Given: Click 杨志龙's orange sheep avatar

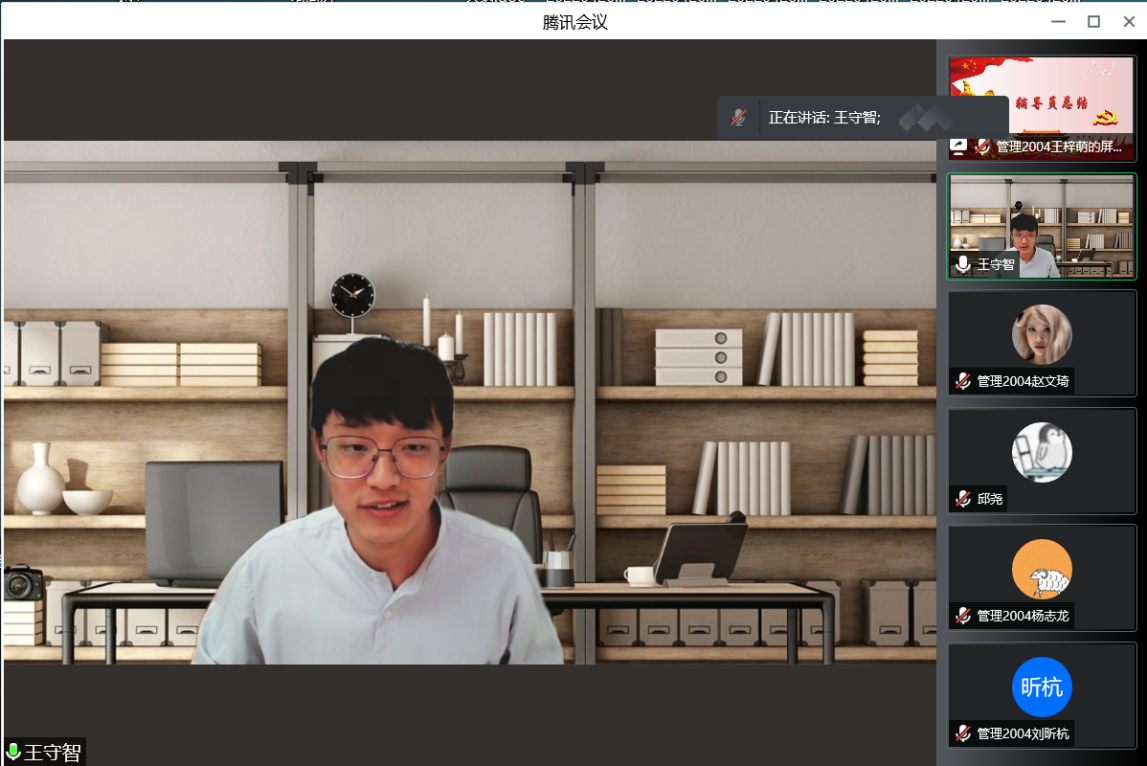Looking at the screenshot, I should 1041,570.
